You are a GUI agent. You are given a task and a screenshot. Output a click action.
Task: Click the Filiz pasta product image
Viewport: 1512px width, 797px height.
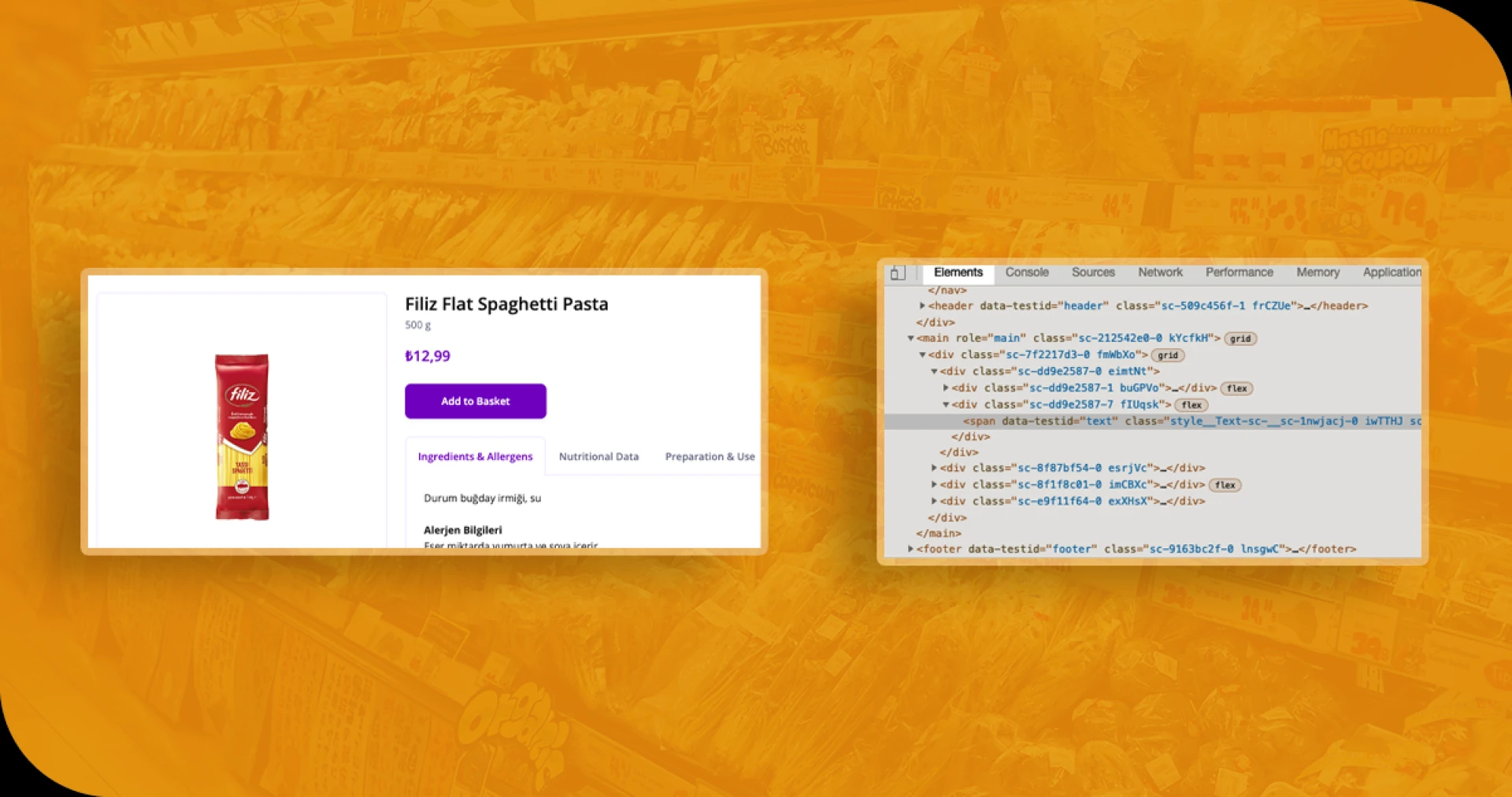coord(243,437)
